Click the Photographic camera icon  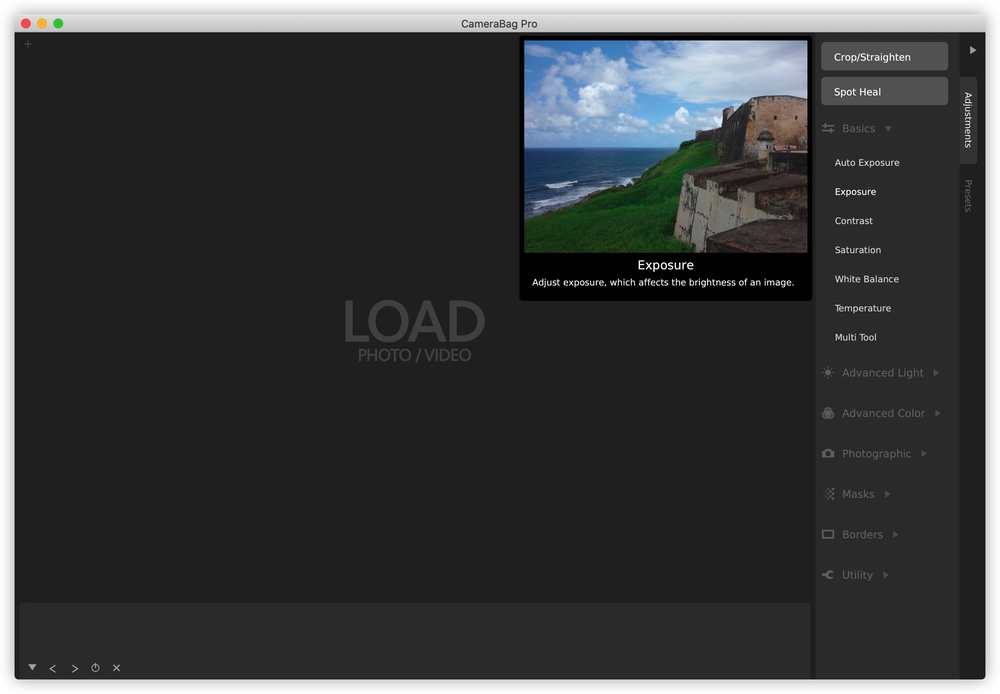828,454
